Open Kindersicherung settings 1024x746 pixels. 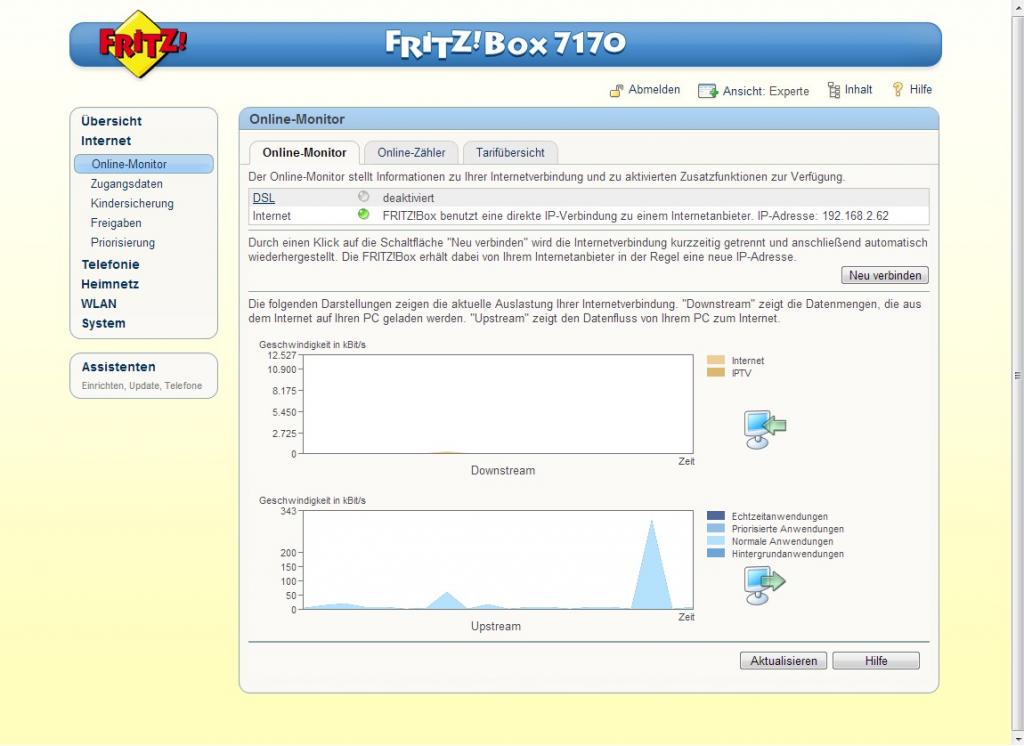point(132,203)
